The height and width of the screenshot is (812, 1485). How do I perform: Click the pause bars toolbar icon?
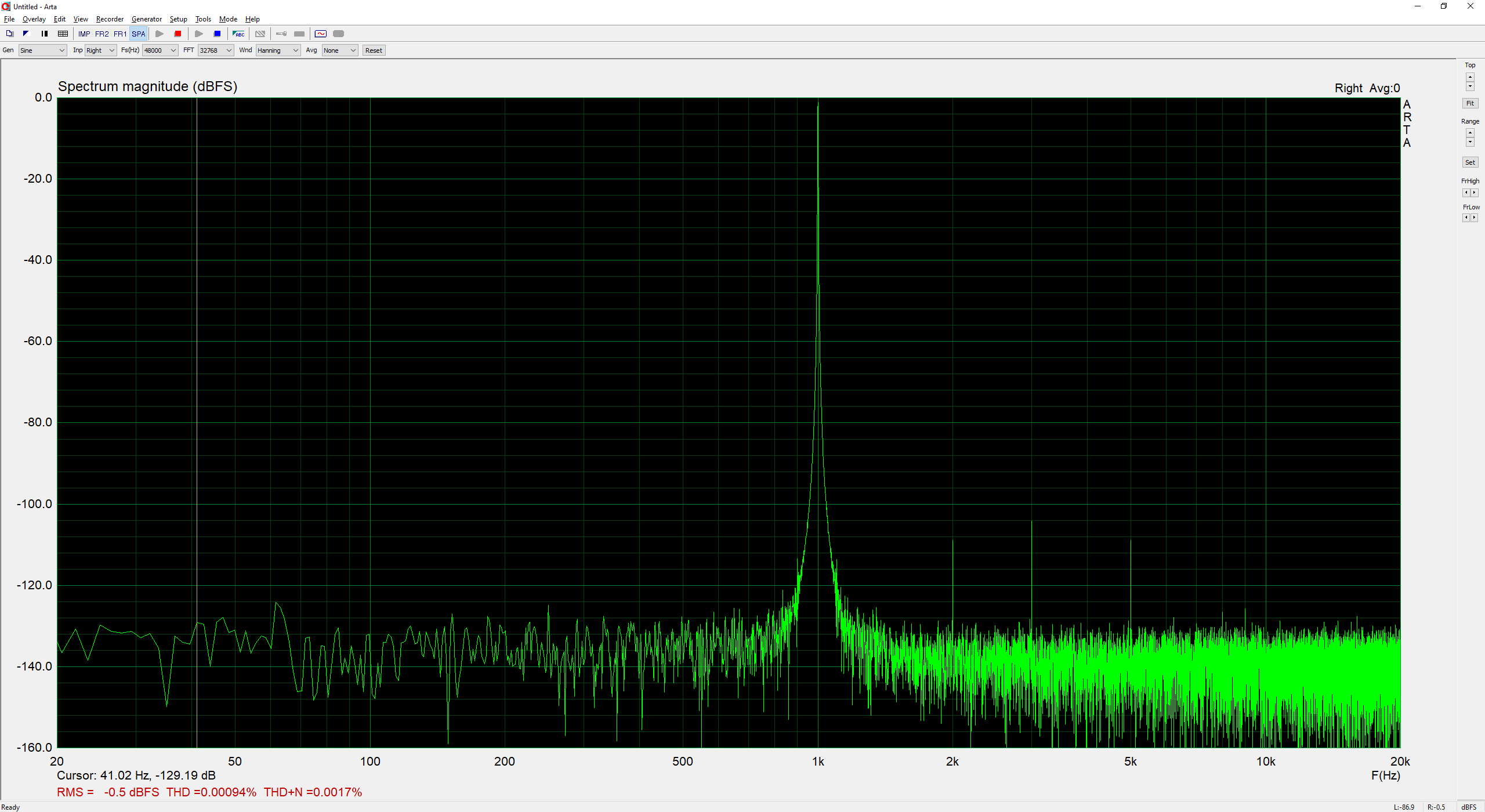point(45,34)
